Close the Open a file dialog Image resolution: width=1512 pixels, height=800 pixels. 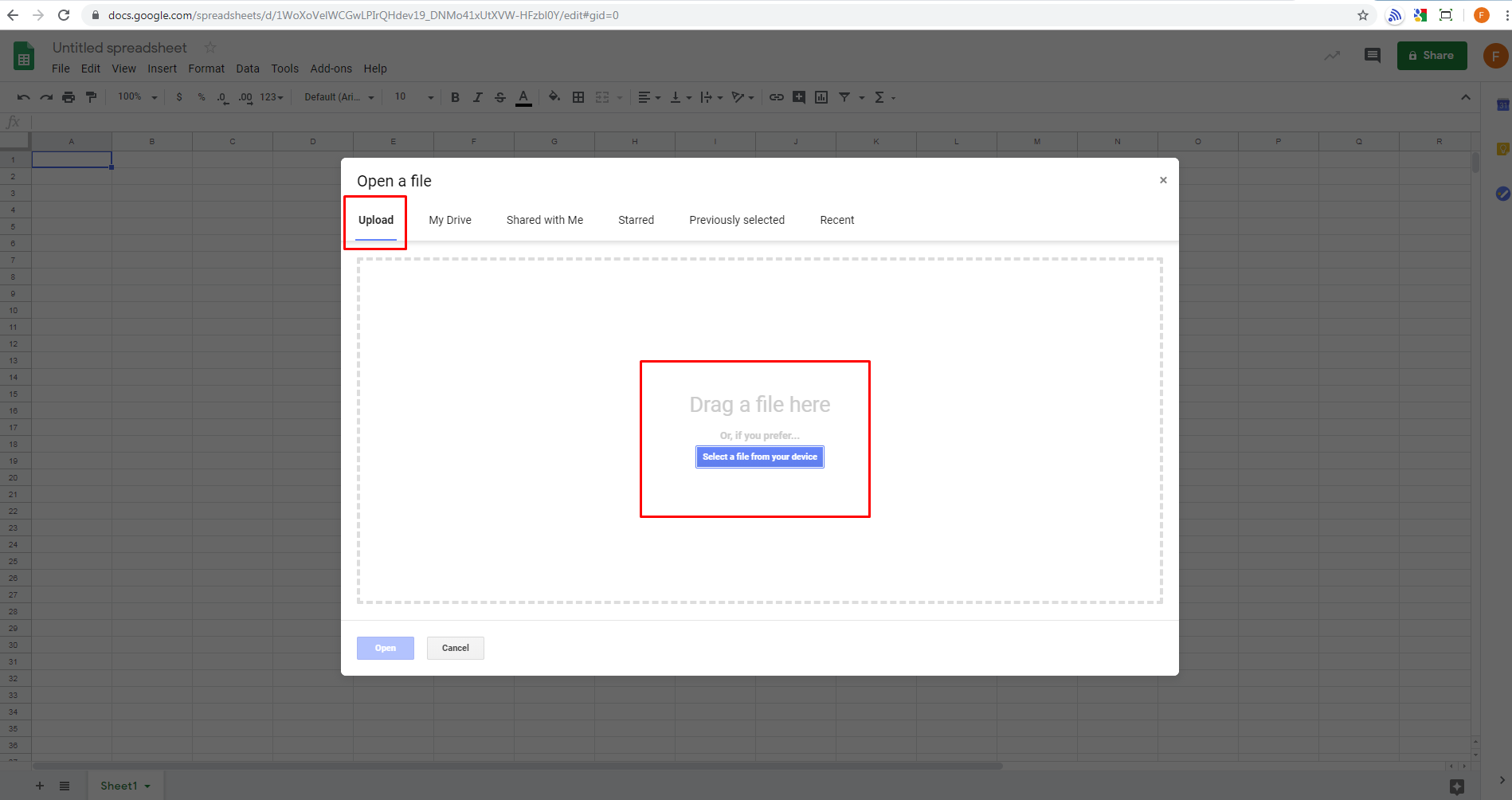tap(1163, 180)
